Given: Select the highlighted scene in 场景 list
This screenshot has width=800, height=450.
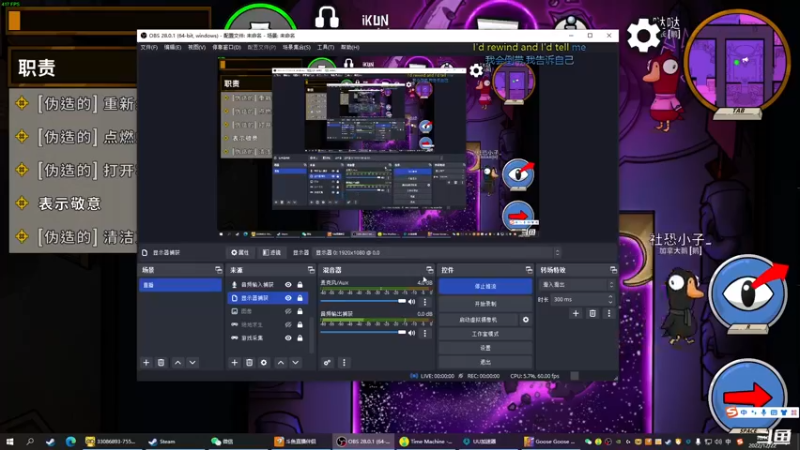Looking at the screenshot, I should (180, 285).
